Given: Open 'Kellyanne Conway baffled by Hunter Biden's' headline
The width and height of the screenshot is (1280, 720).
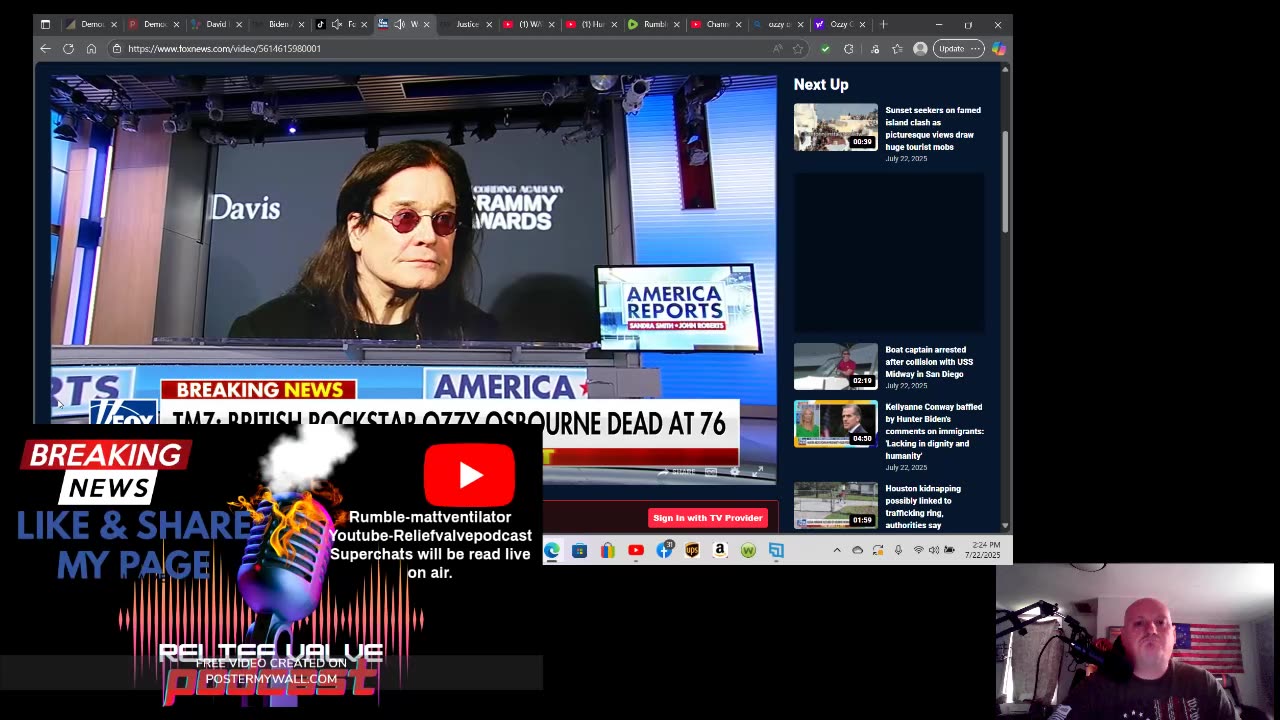Looking at the screenshot, I should [x=934, y=431].
